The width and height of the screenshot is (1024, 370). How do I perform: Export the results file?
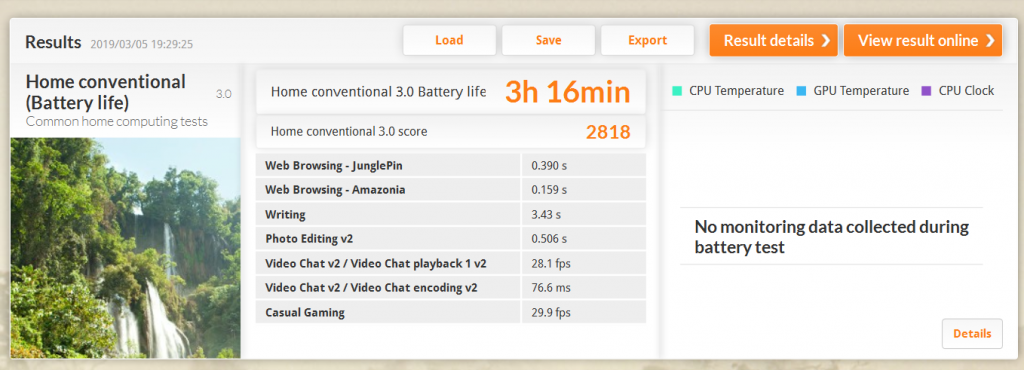(x=647, y=40)
